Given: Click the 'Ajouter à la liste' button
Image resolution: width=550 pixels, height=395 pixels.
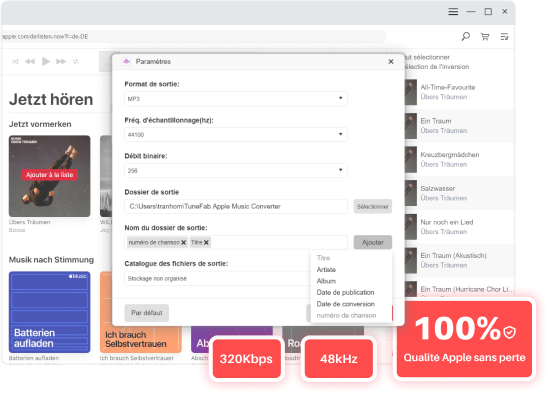Looking at the screenshot, I should 49,175.
